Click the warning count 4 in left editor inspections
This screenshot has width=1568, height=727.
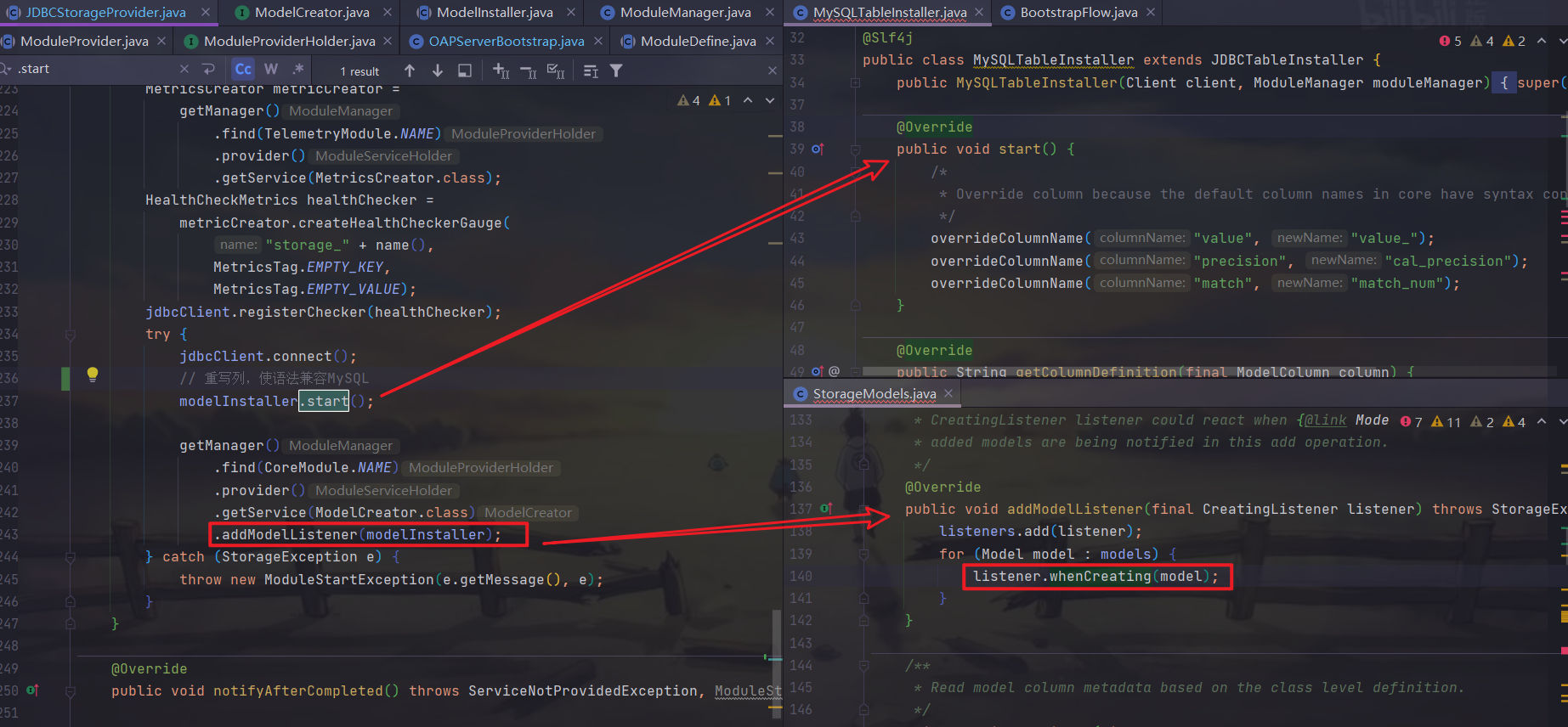(689, 100)
